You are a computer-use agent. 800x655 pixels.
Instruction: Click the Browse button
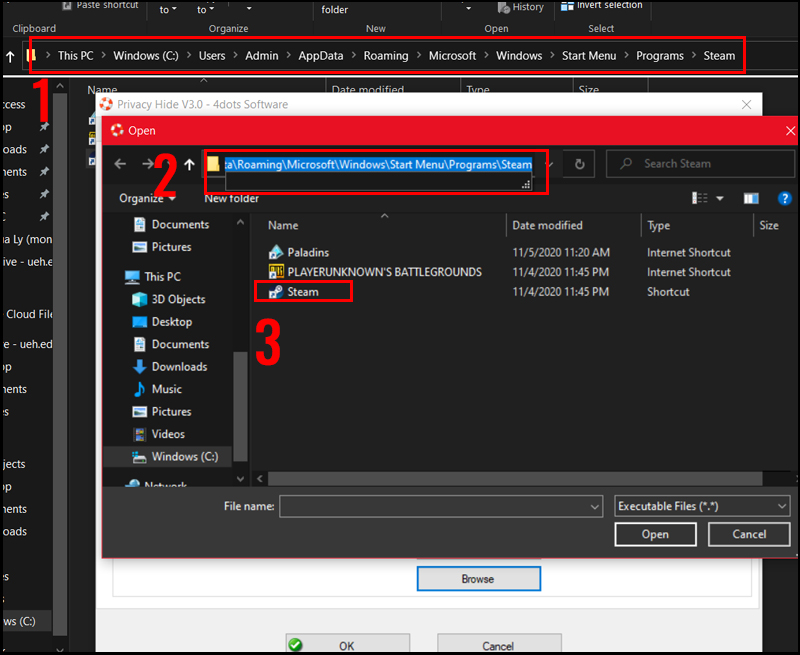(478, 578)
